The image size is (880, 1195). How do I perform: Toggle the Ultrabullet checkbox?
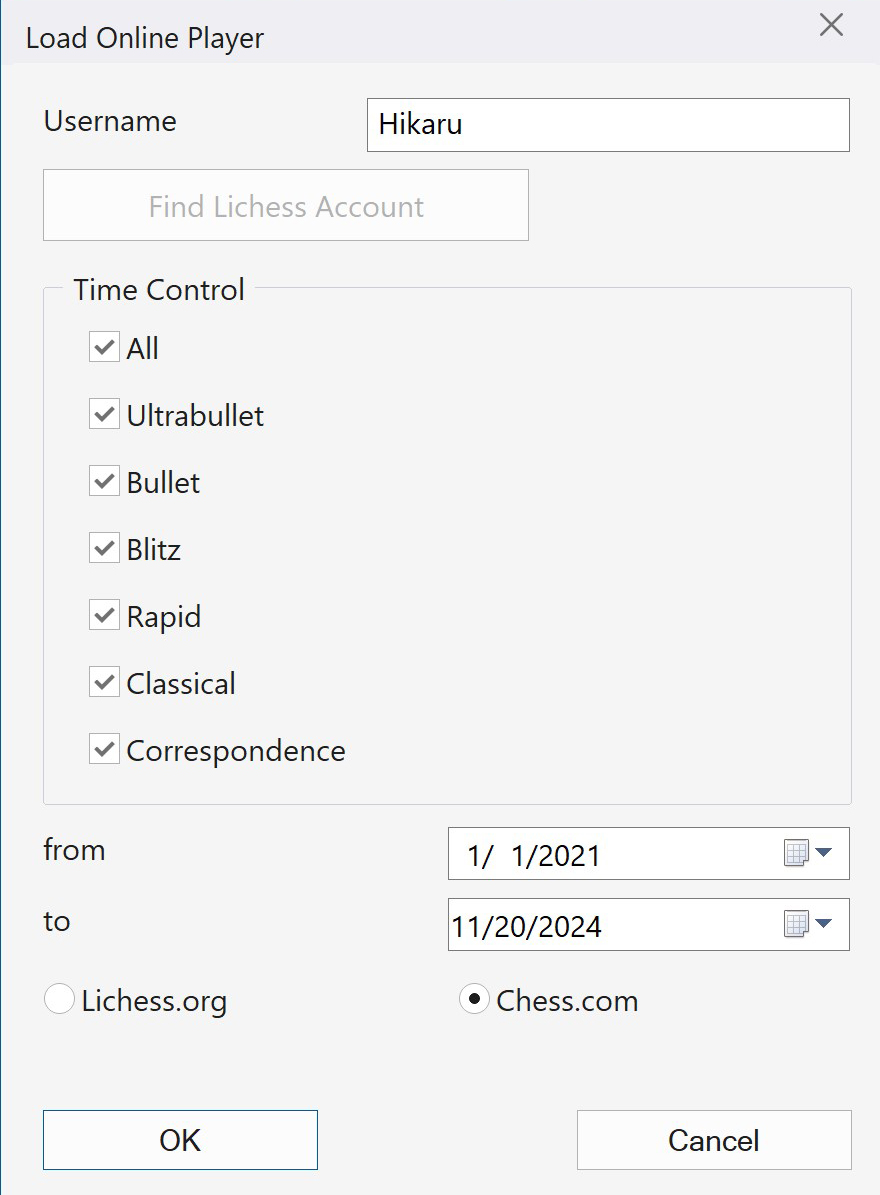pyautogui.click(x=104, y=415)
